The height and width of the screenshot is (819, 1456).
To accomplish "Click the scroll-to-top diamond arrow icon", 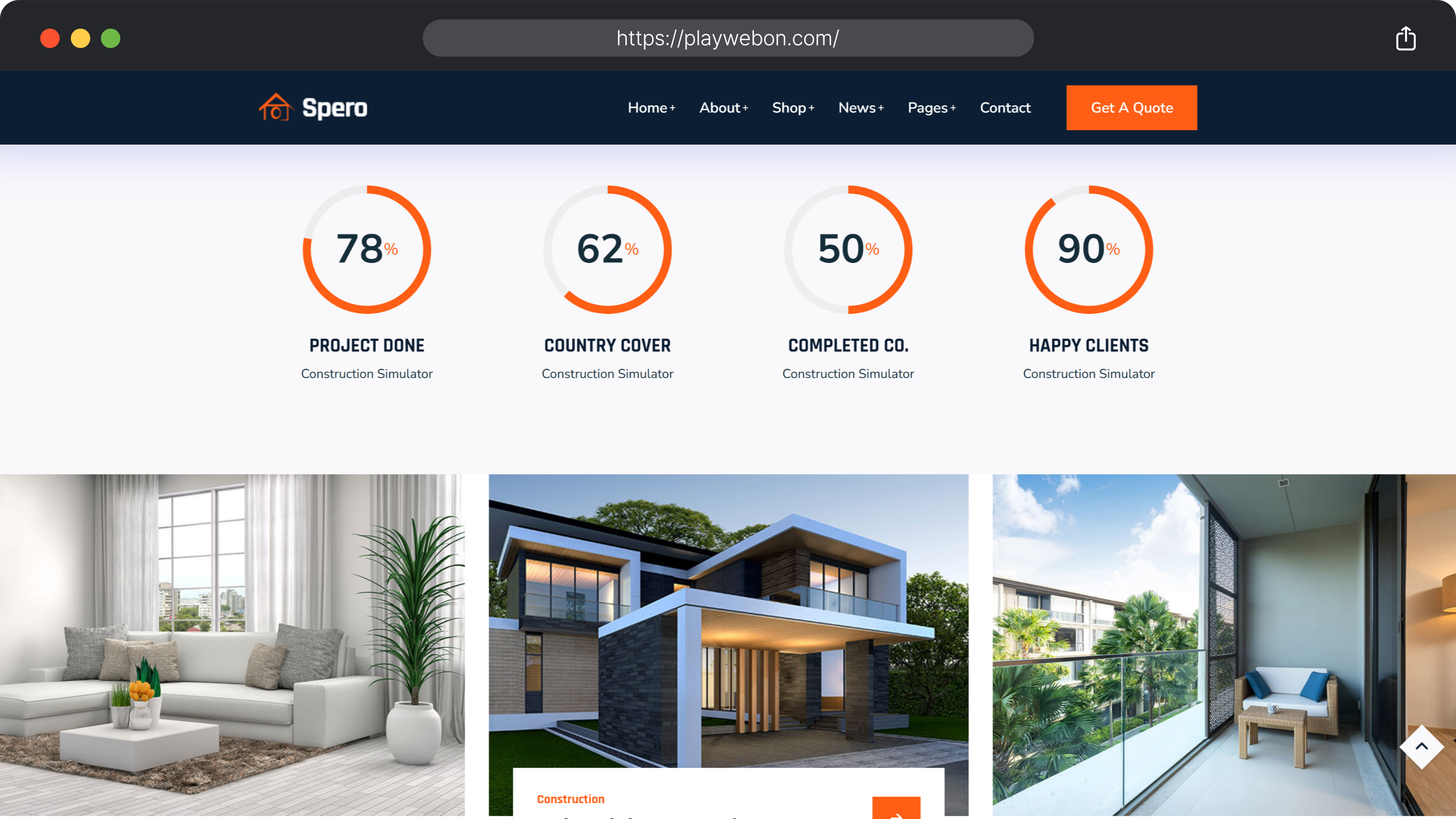I will [1421, 747].
